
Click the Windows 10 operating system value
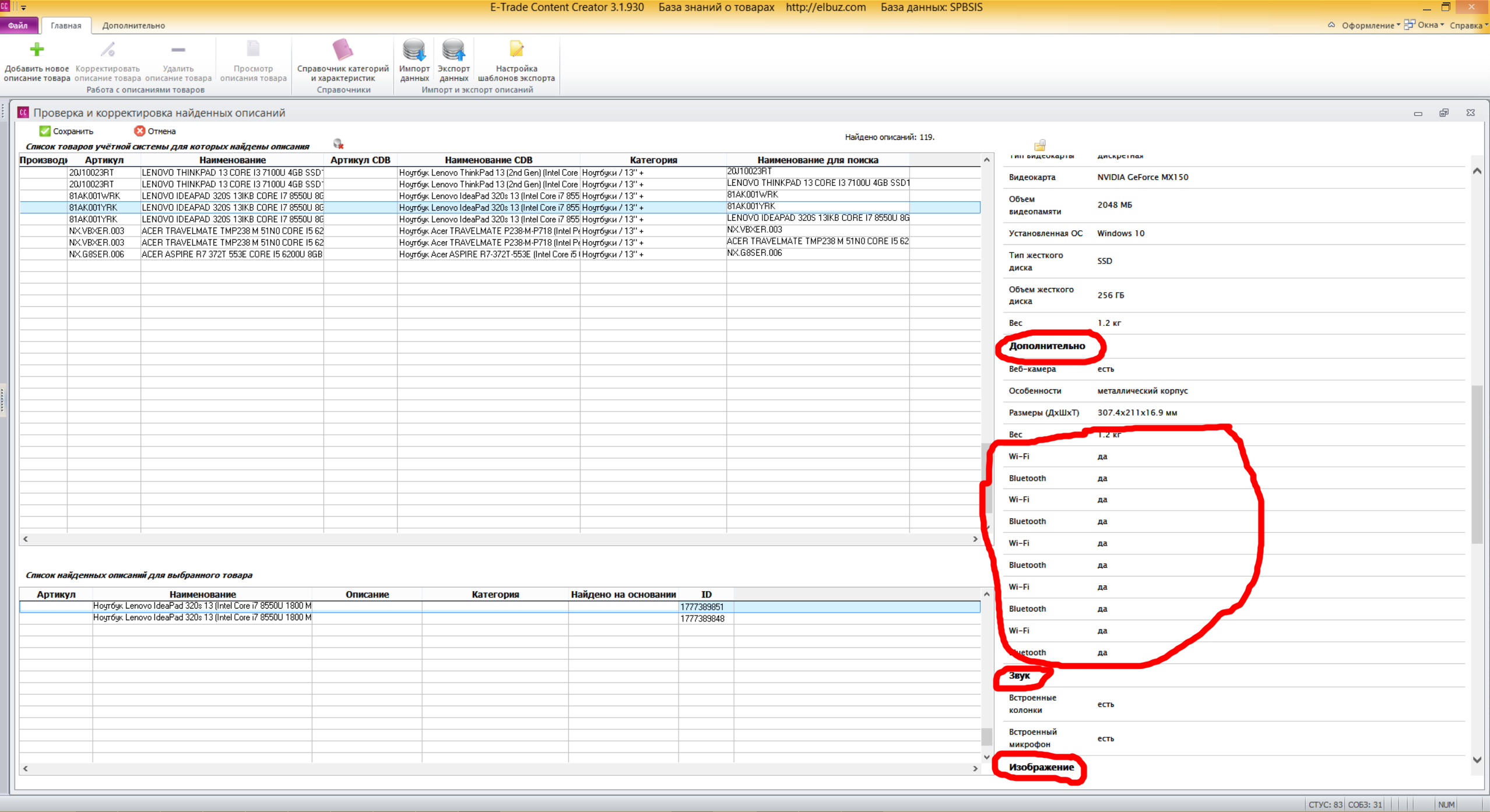[x=1120, y=233]
